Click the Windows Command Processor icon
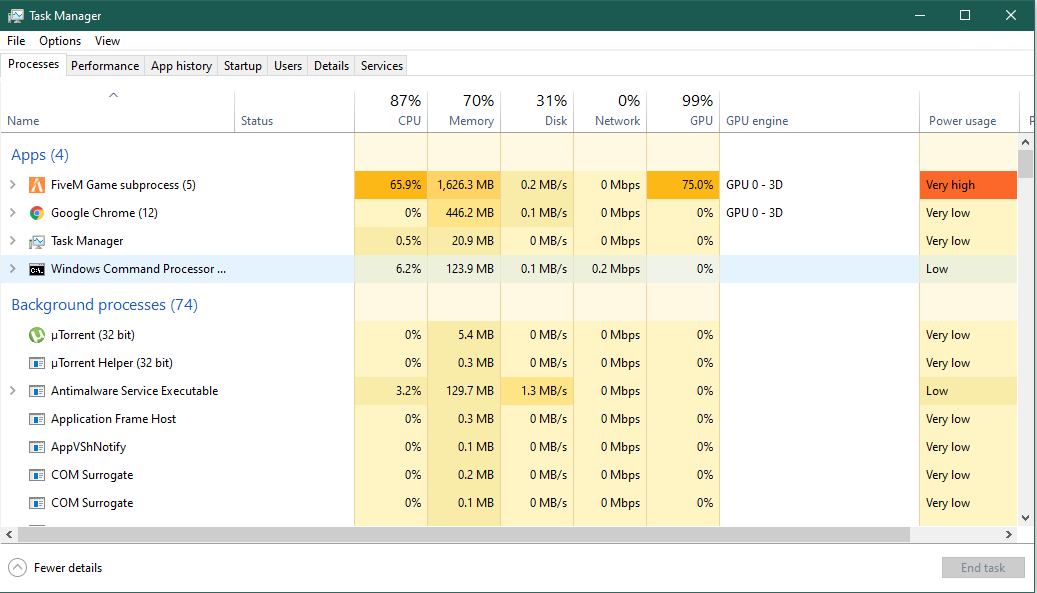Image resolution: width=1037 pixels, height=593 pixels. point(37,269)
